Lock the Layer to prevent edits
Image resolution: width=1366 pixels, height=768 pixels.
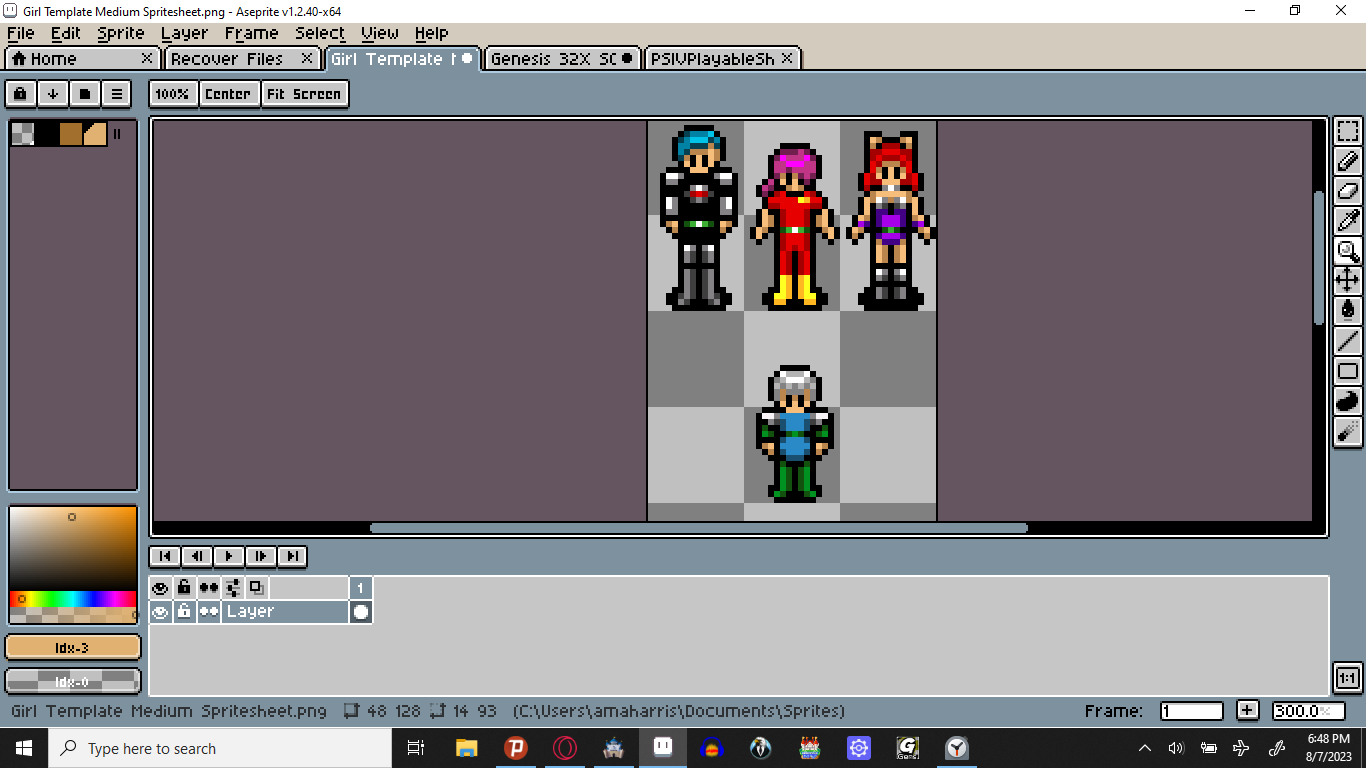[184, 611]
